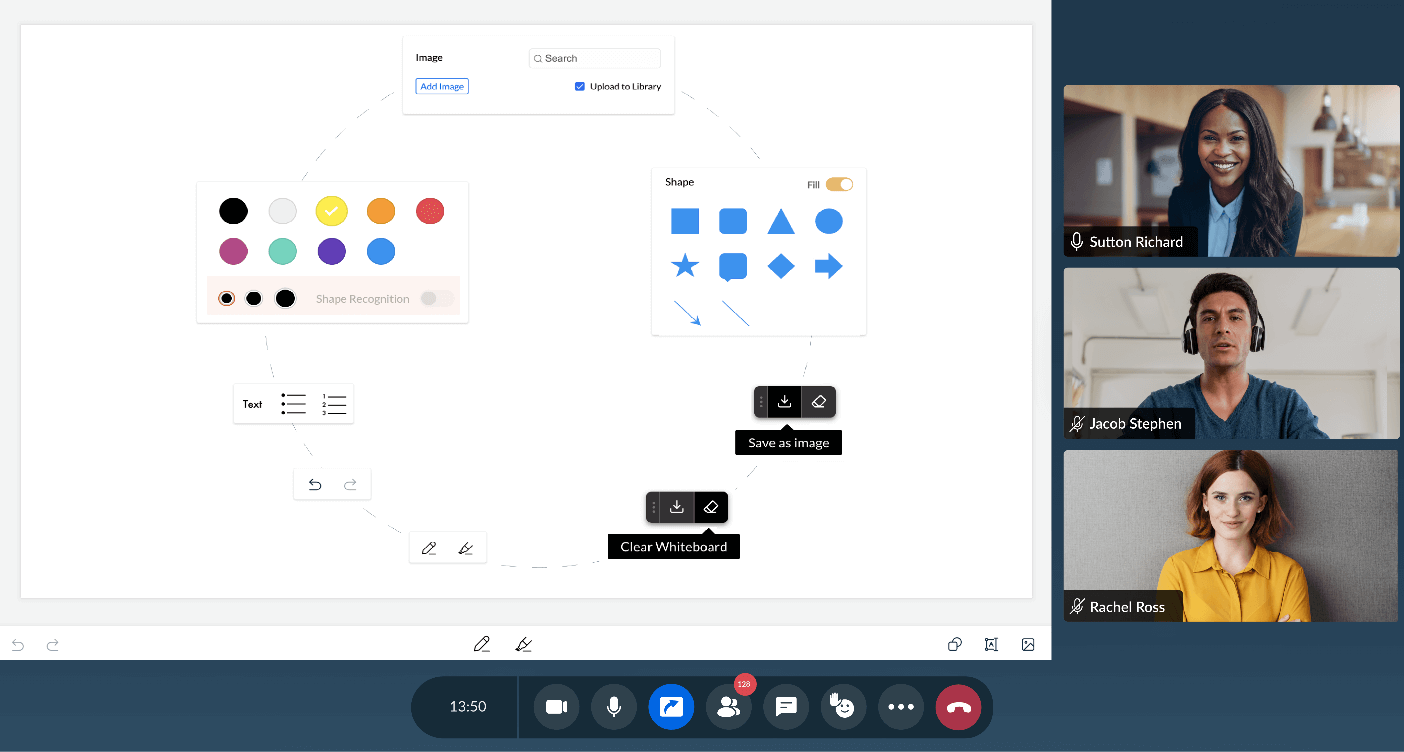Uncheck the Upload to Library checkbox
Viewport: 1404px width, 752px height.
(580, 87)
